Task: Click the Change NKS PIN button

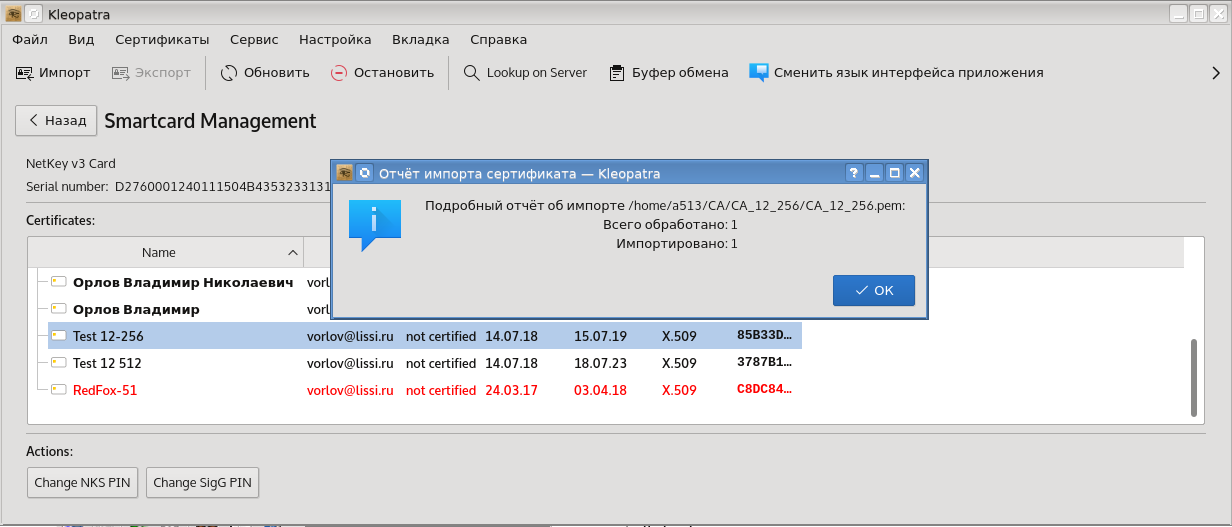Action: point(82,482)
